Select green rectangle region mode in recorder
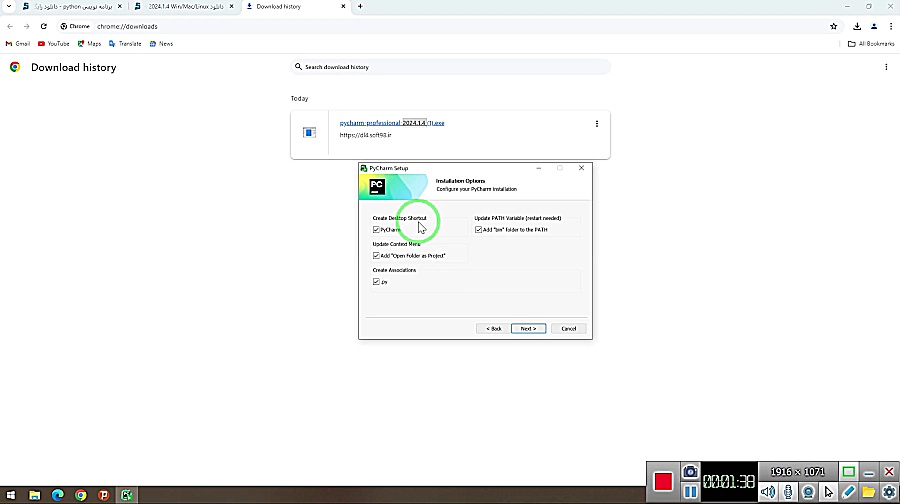The image size is (900, 504). click(x=848, y=472)
